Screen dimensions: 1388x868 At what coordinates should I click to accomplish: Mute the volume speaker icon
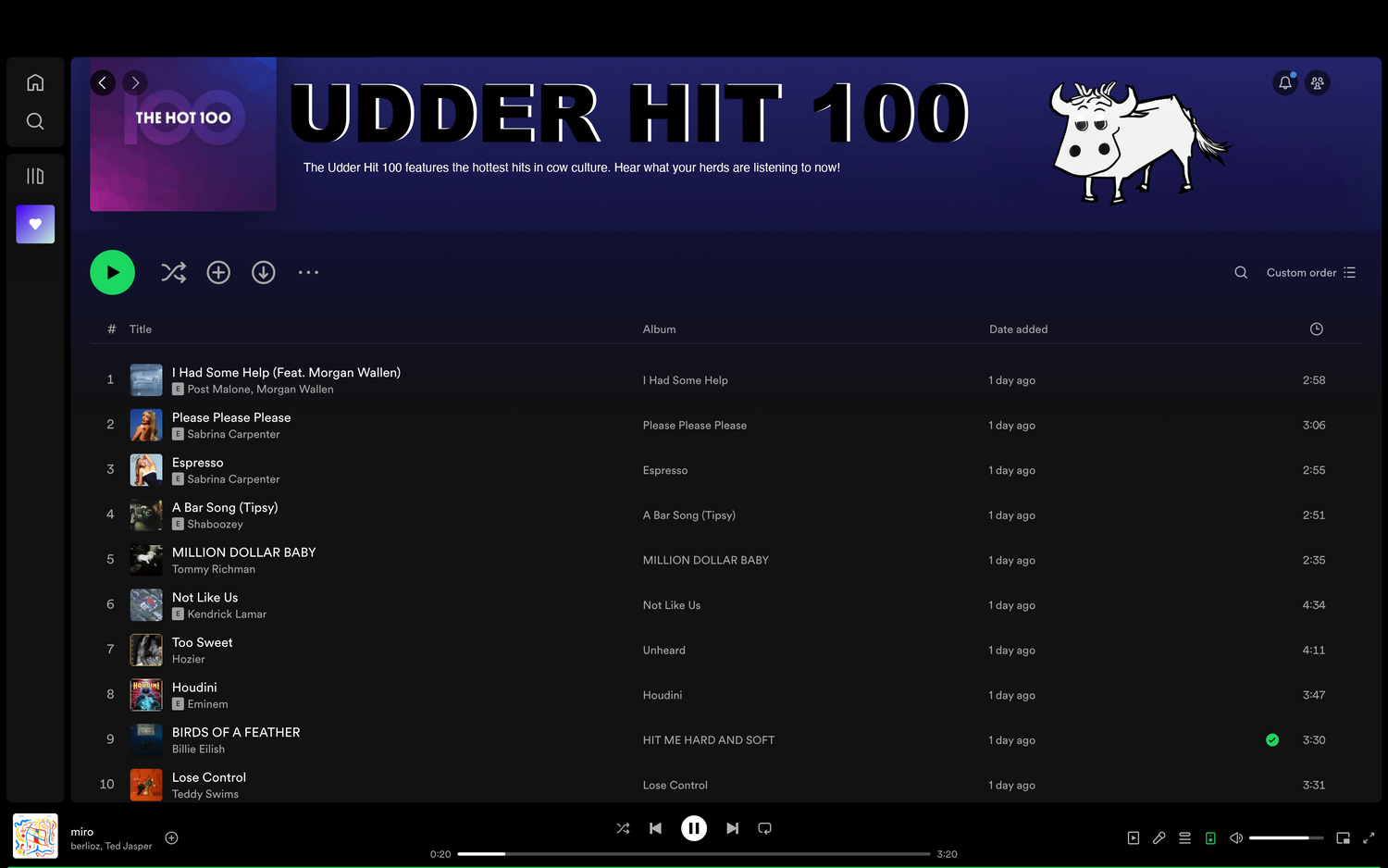[1236, 838]
